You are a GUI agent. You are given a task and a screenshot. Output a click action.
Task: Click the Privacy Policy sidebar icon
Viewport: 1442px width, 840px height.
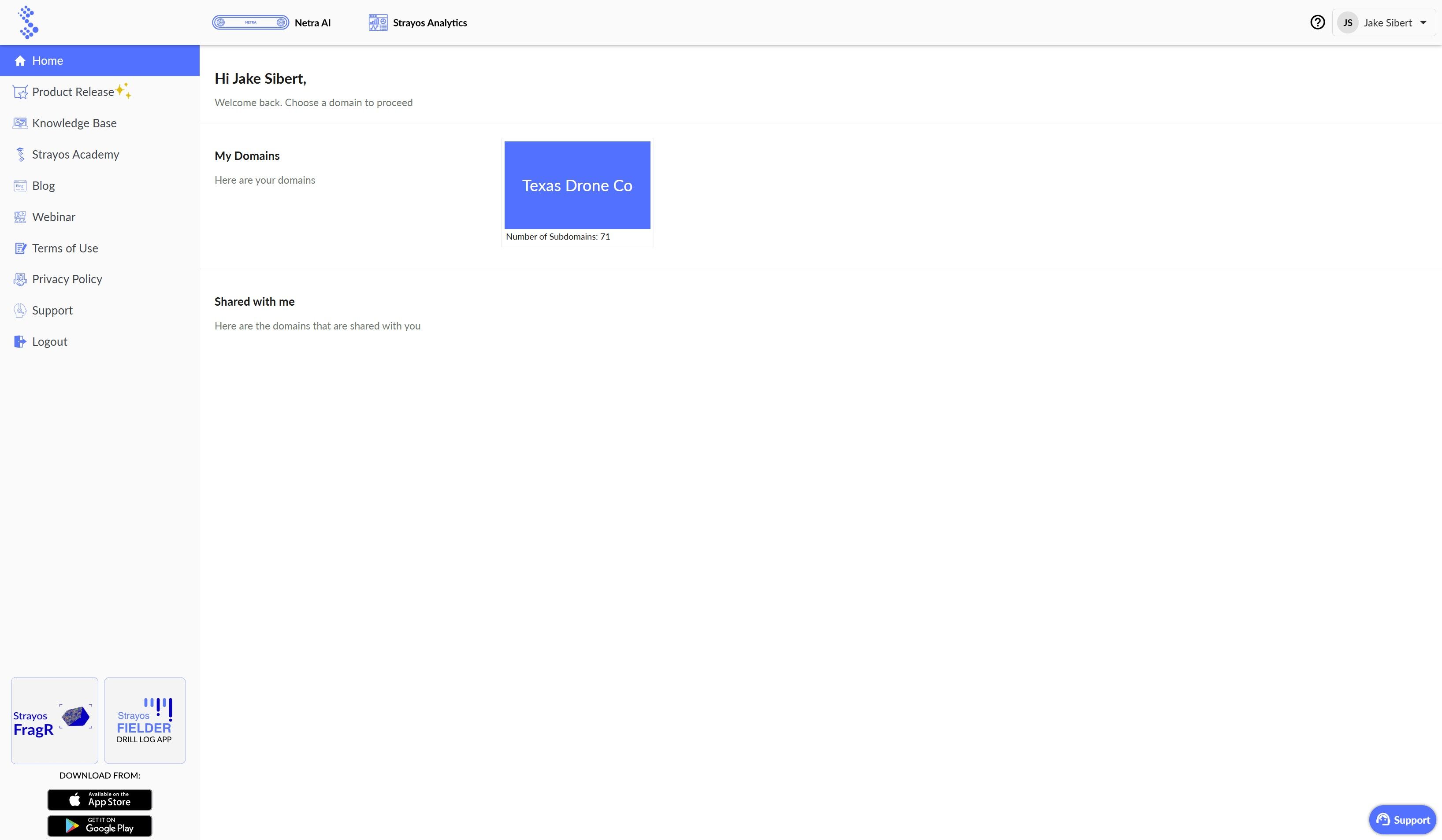(20, 279)
